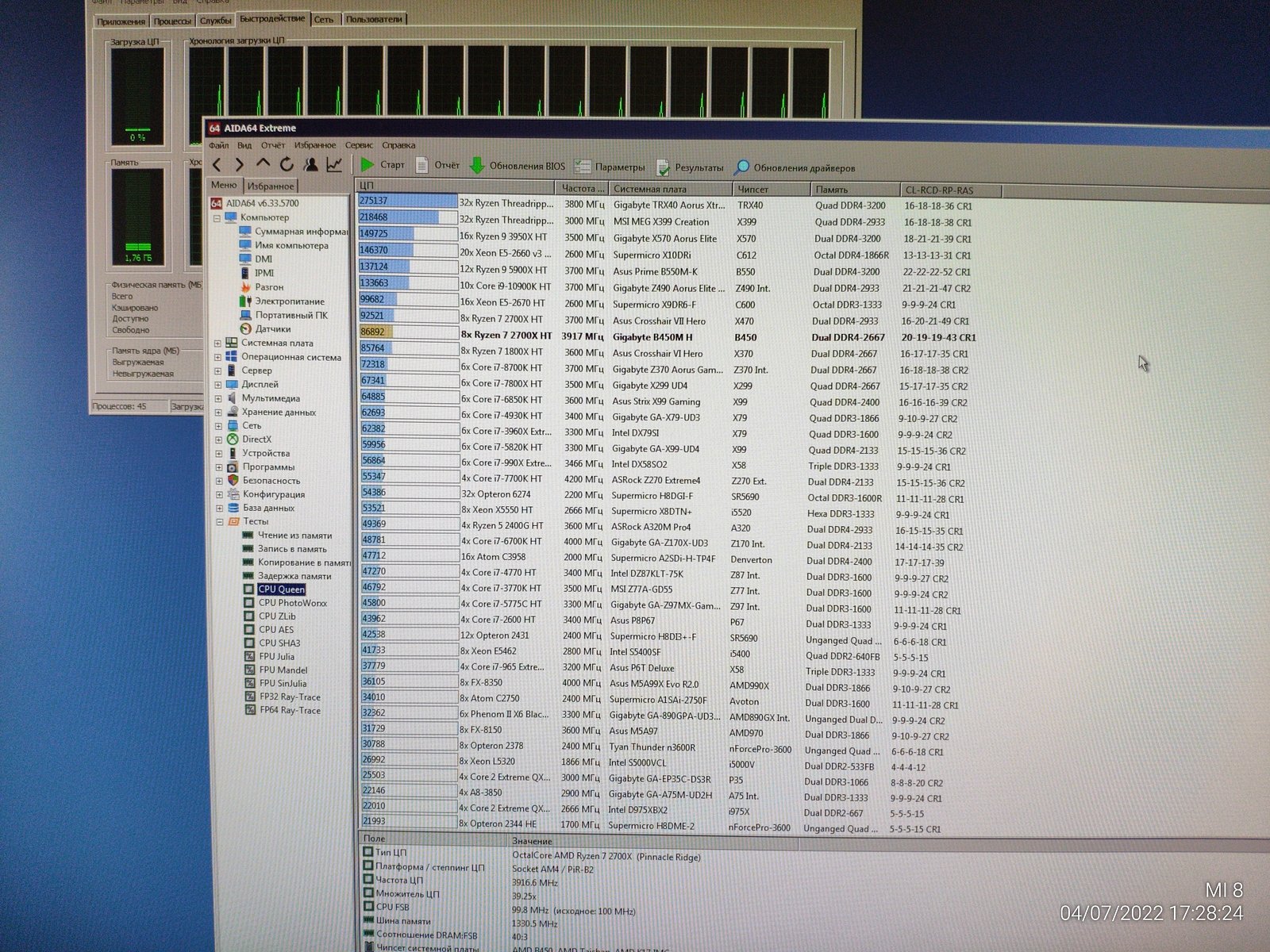Expand the Дисплей node
The width and height of the screenshot is (1270, 952).
[x=217, y=385]
